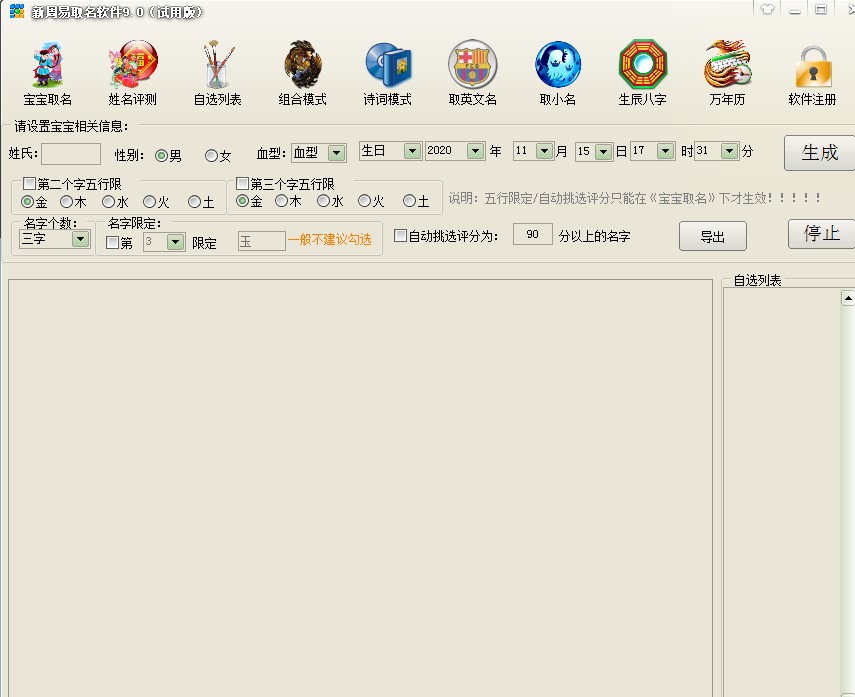Enable 第二个字五行限 checkbox
855x697 pixels.
click(30, 184)
